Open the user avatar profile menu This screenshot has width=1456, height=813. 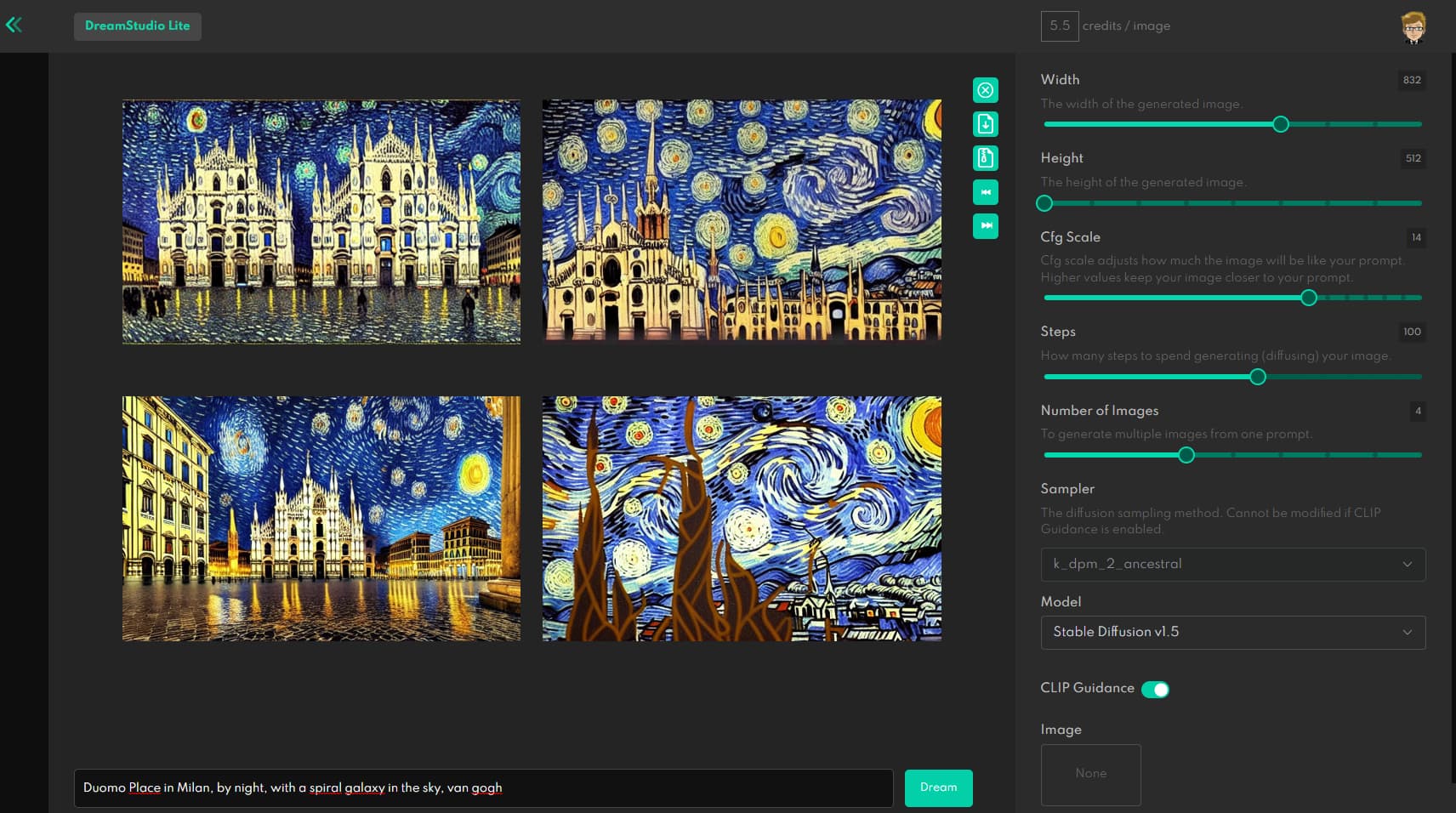pyautogui.click(x=1413, y=27)
